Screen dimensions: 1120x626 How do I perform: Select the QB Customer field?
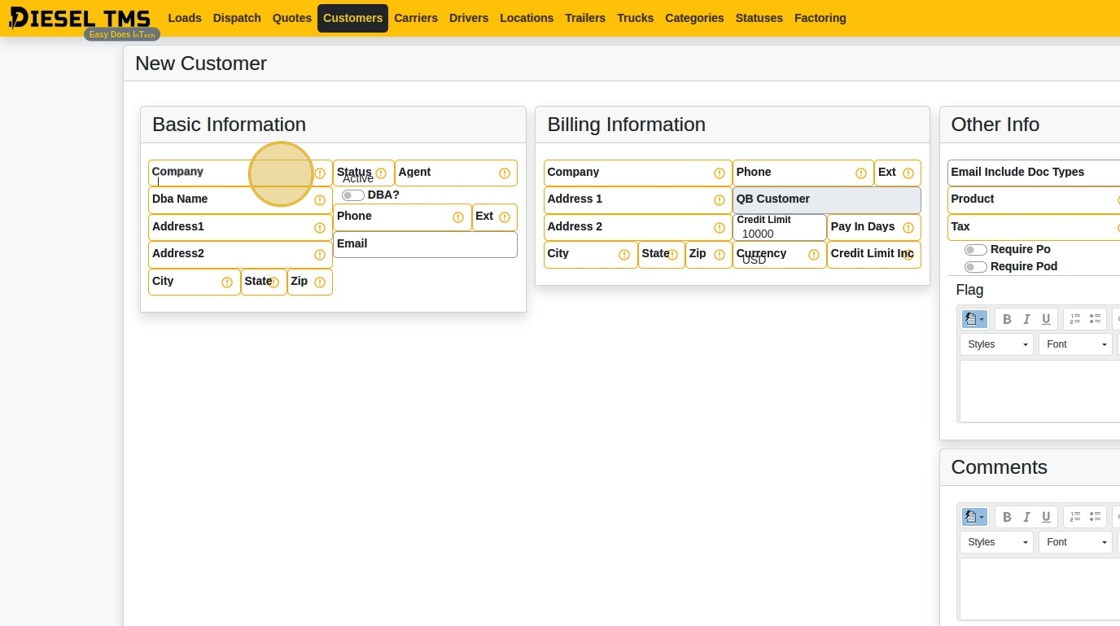[x=826, y=200]
